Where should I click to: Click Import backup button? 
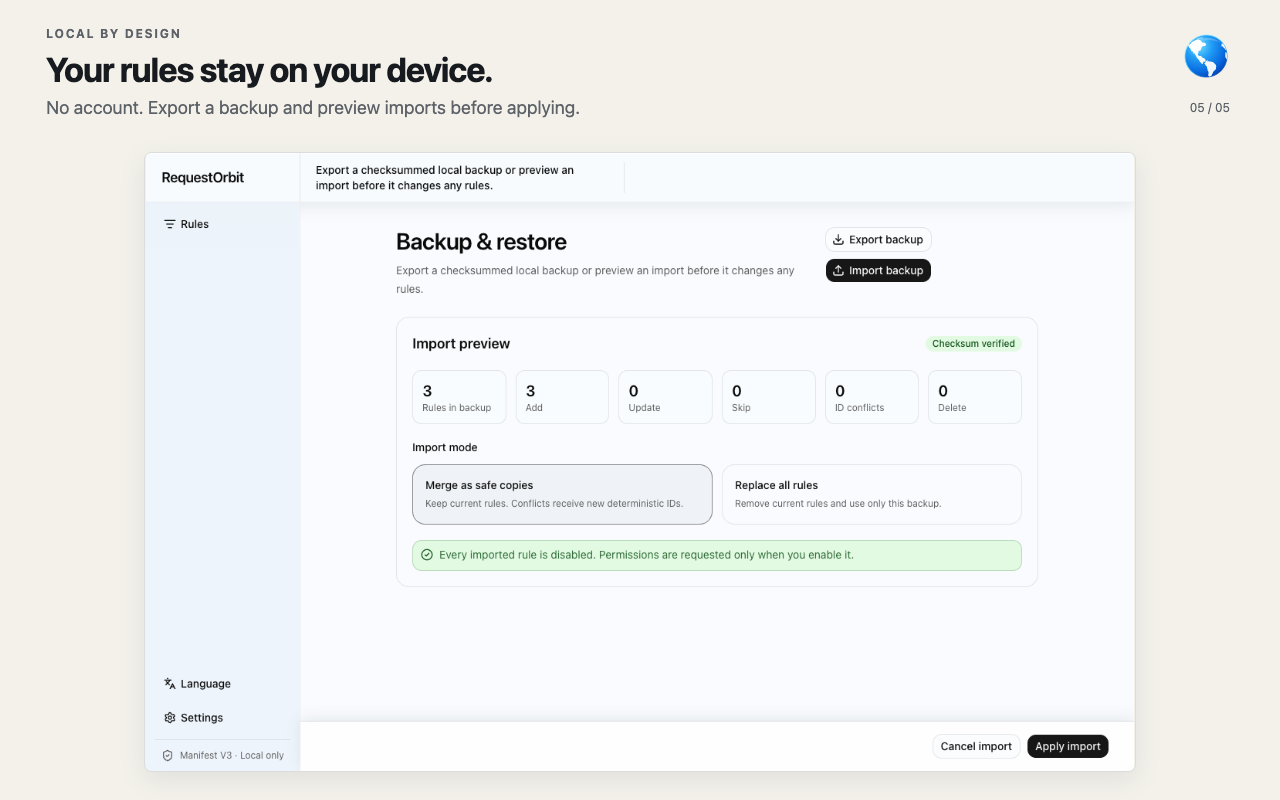pos(878,271)
